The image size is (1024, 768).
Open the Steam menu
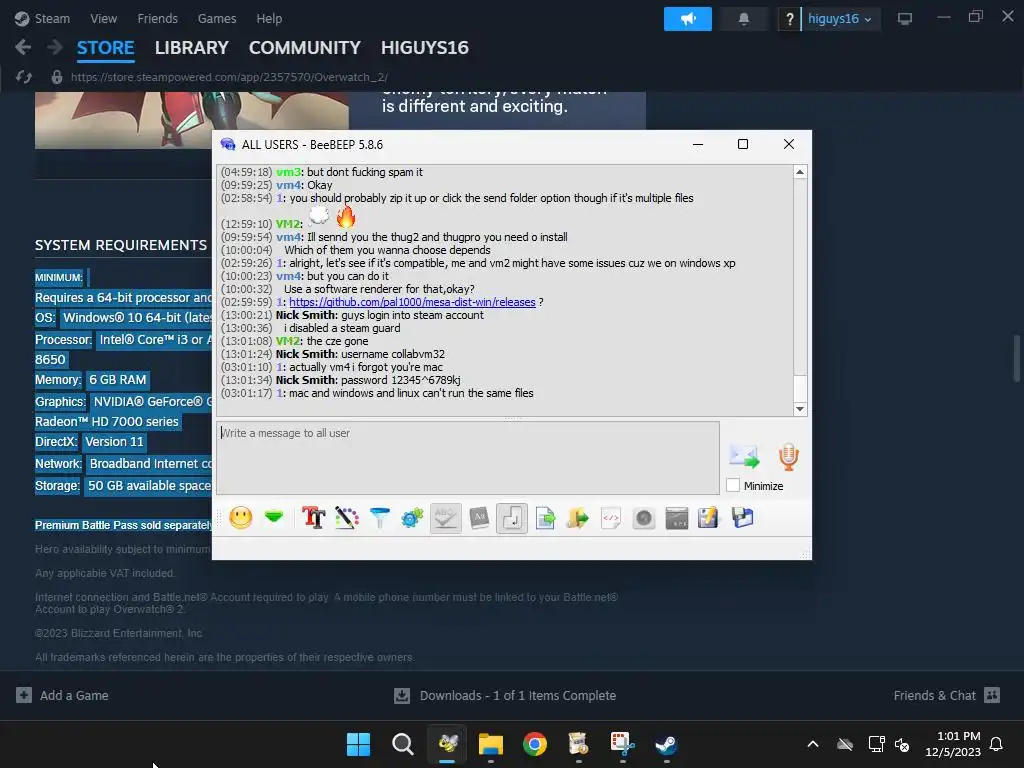pos(42,18)
